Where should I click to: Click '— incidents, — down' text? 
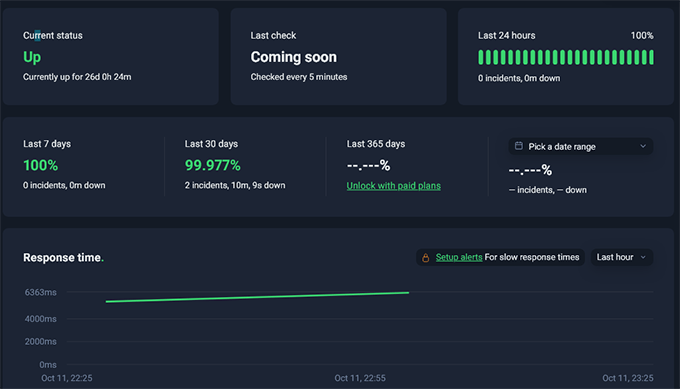548,190
